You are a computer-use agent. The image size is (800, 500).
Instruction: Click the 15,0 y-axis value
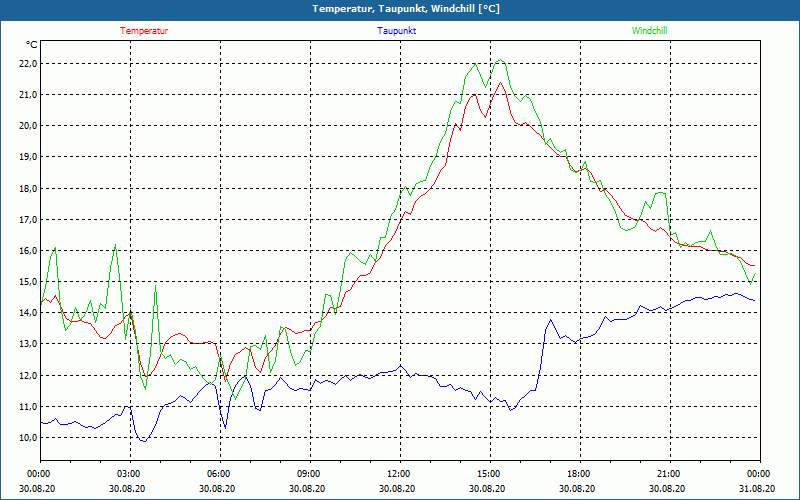[x=28, y=282]
